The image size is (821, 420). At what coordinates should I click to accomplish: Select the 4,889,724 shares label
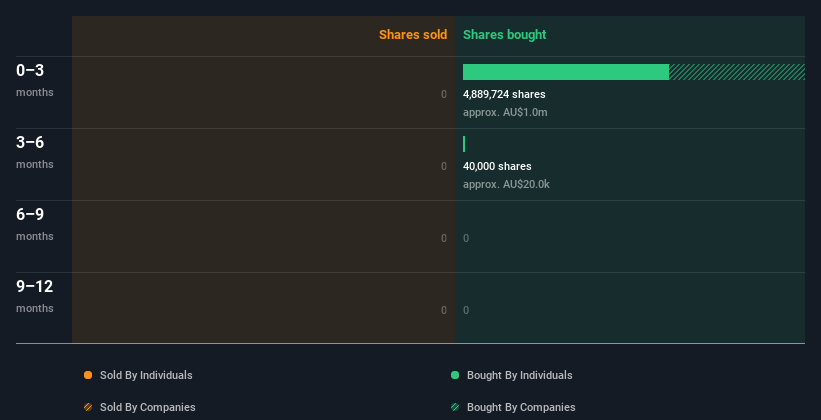tap(504, 94)
